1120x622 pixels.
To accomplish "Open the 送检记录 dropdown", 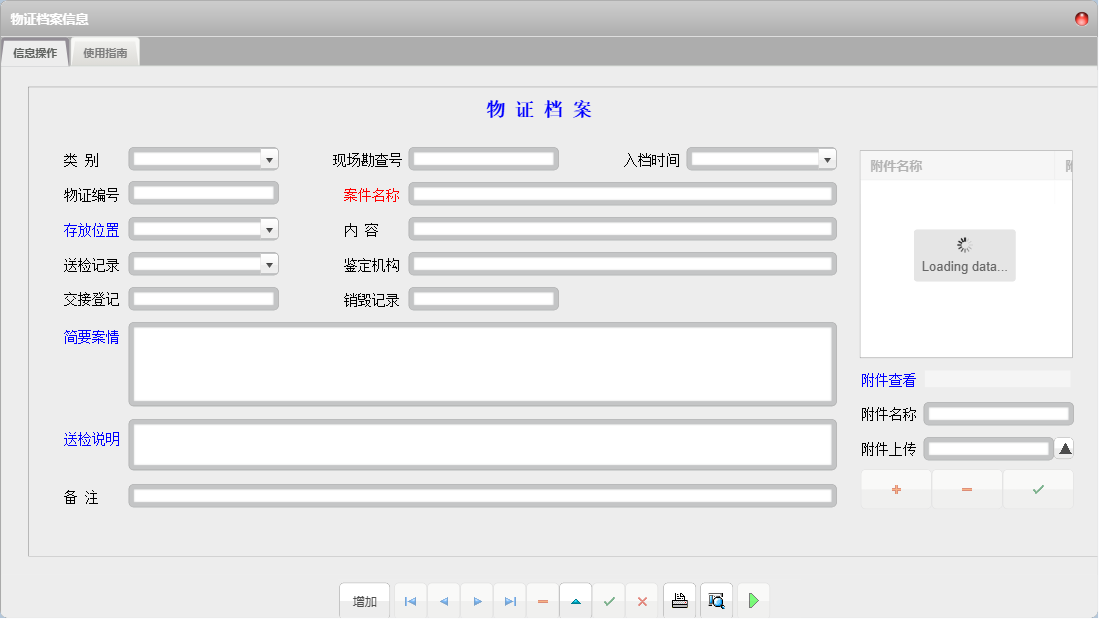I will (268, 263).
